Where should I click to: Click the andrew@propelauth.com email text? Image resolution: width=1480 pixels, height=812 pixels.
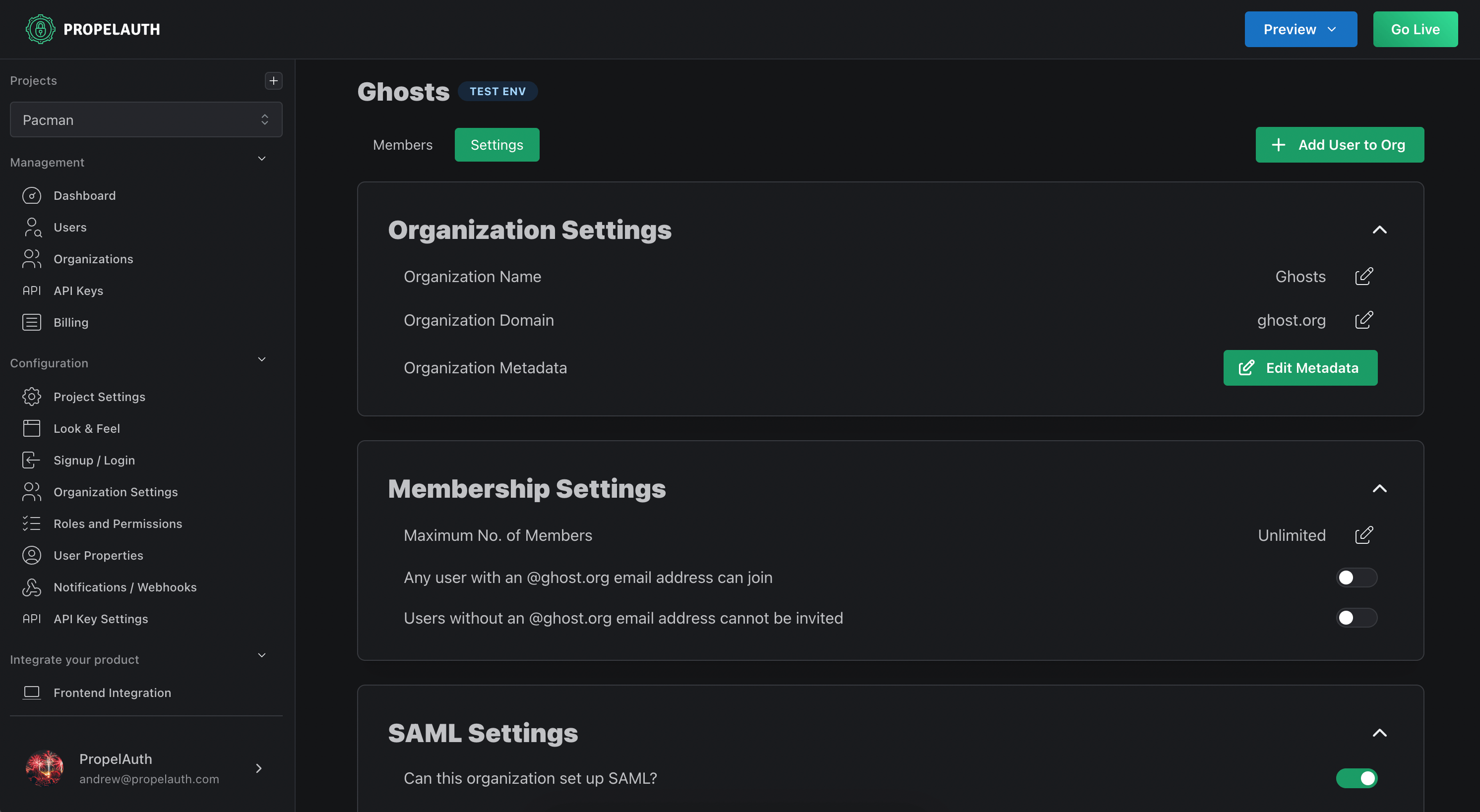(149, 779)
